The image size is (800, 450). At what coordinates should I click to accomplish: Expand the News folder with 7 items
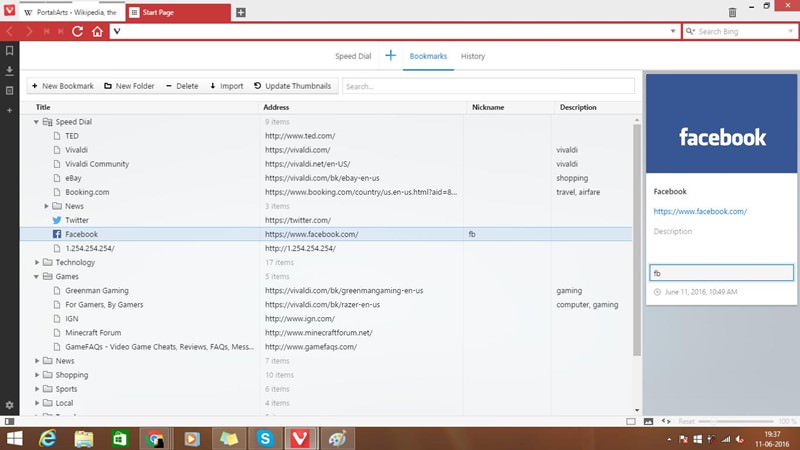37,361
